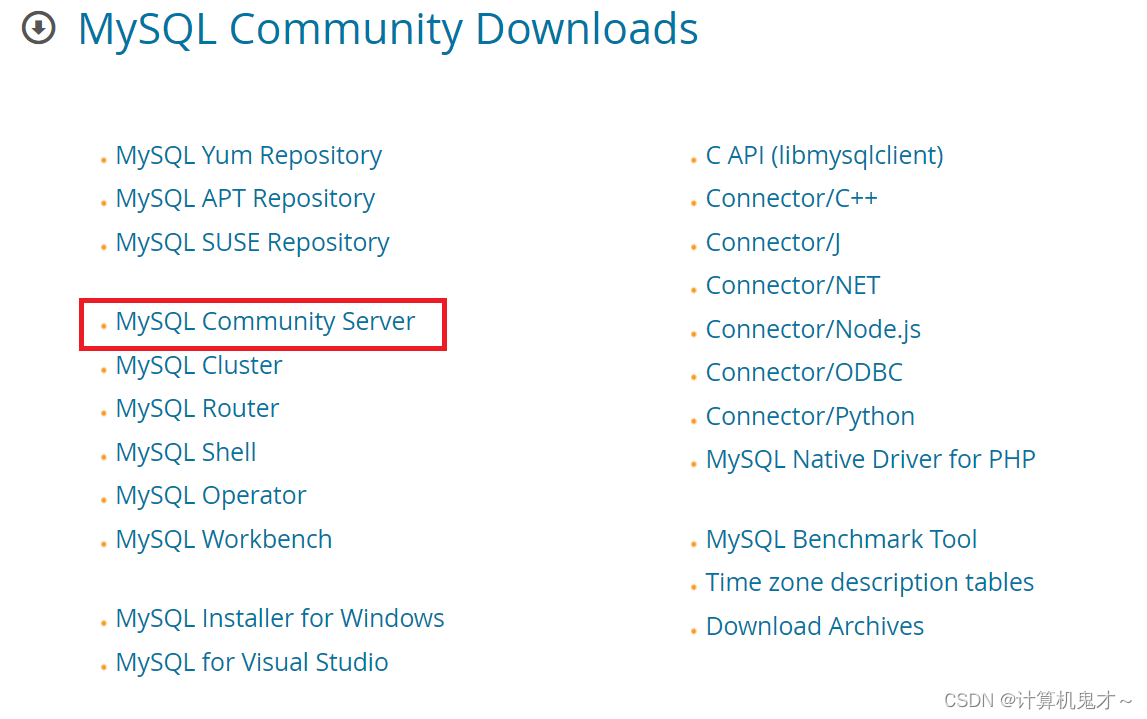Image resolution: width=1147 pixels, height=719 pixels.
Task: Go to Connector/C++ downloads
Action: [791, 198]
